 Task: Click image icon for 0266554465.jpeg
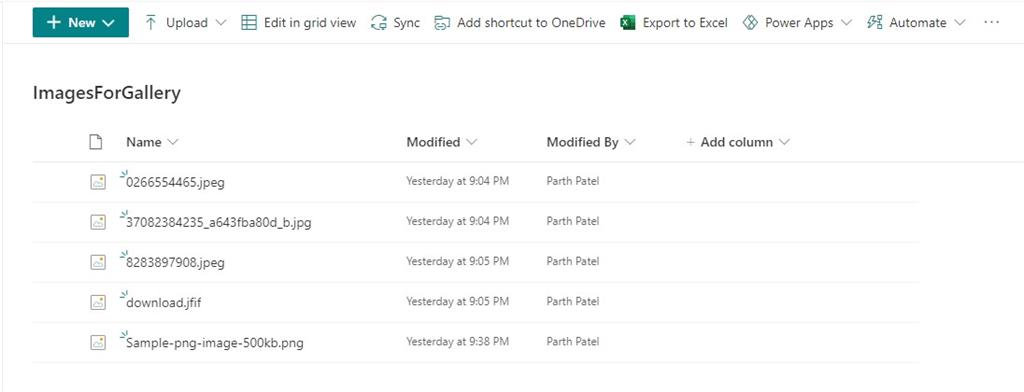pyautogui.click(x=98, y=182)
